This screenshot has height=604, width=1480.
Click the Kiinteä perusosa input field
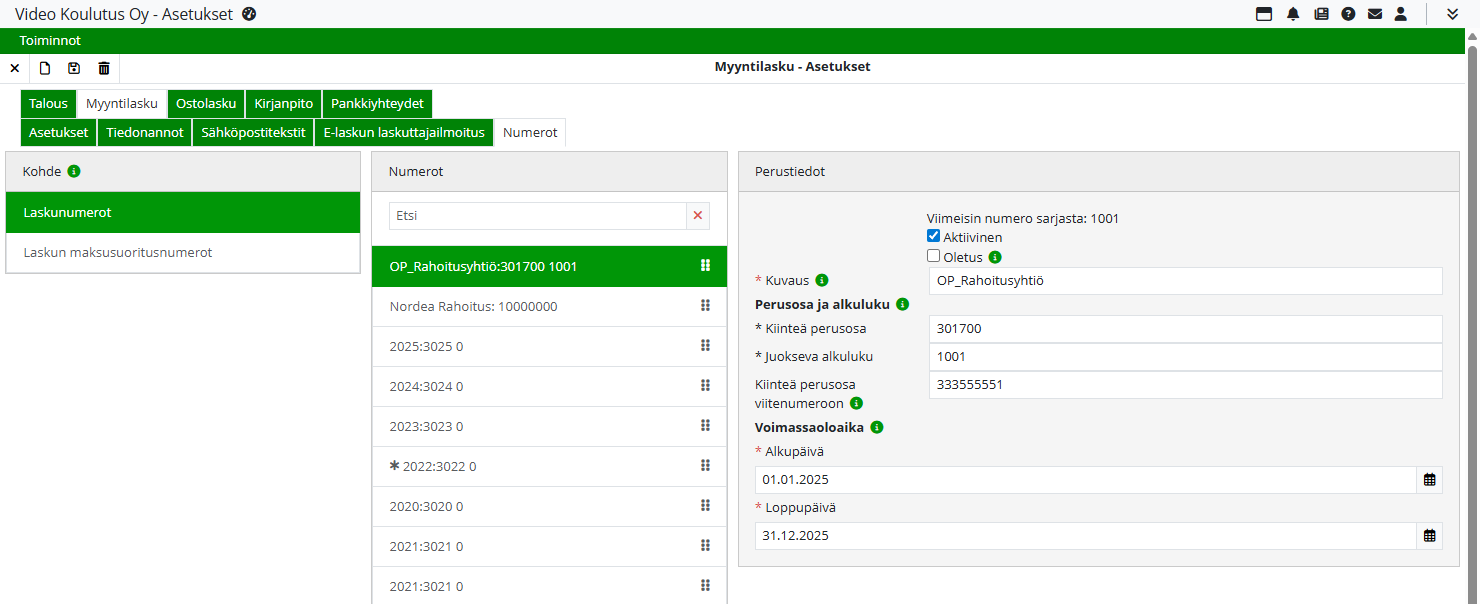1185,329
